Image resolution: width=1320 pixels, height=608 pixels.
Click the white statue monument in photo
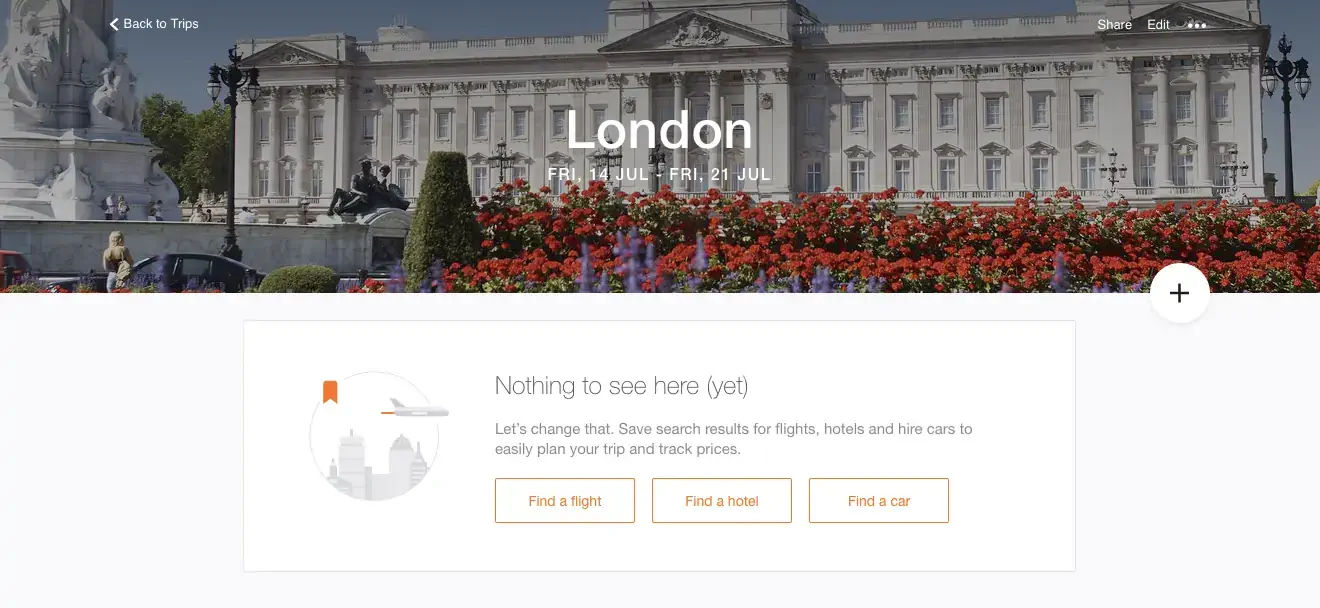(70, 110)
